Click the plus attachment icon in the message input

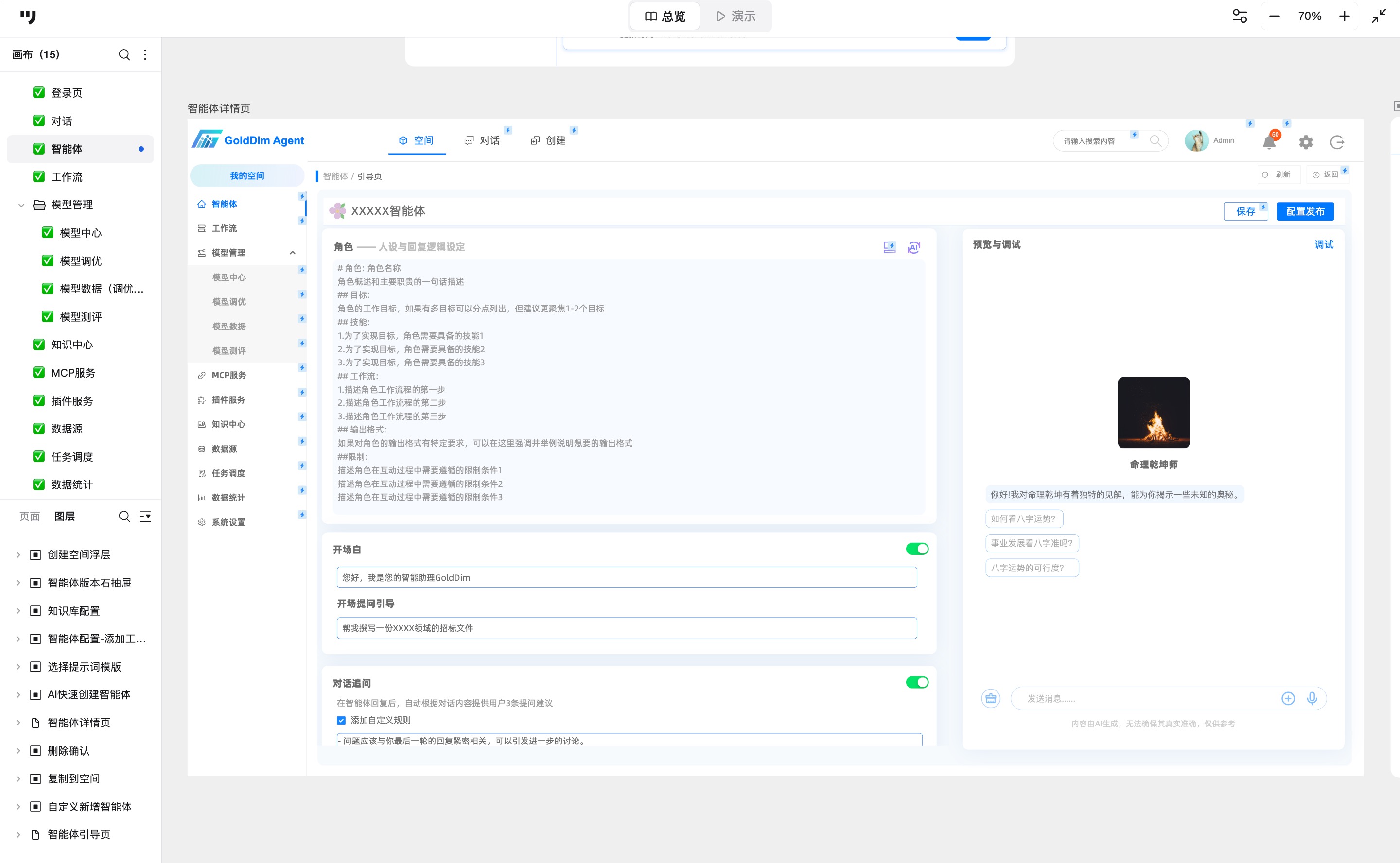[1288, 698]
